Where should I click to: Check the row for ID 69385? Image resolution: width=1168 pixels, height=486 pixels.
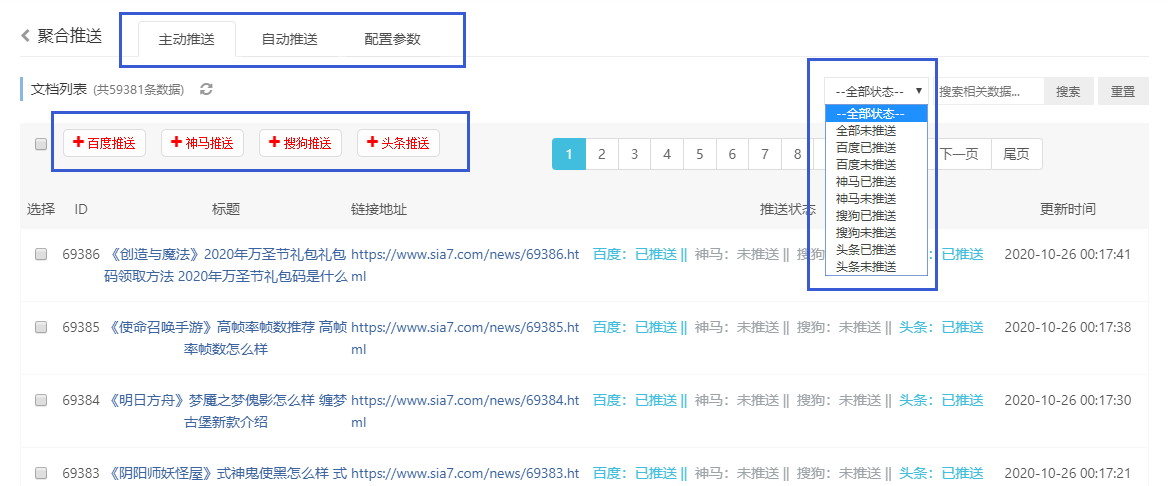coord(41,326)
